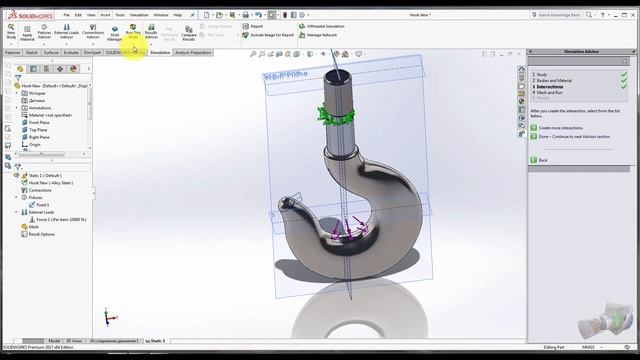This screenshot has width=640, height=360.
Task: Open the Simulation menu
Action: click(x=139, y=15)
